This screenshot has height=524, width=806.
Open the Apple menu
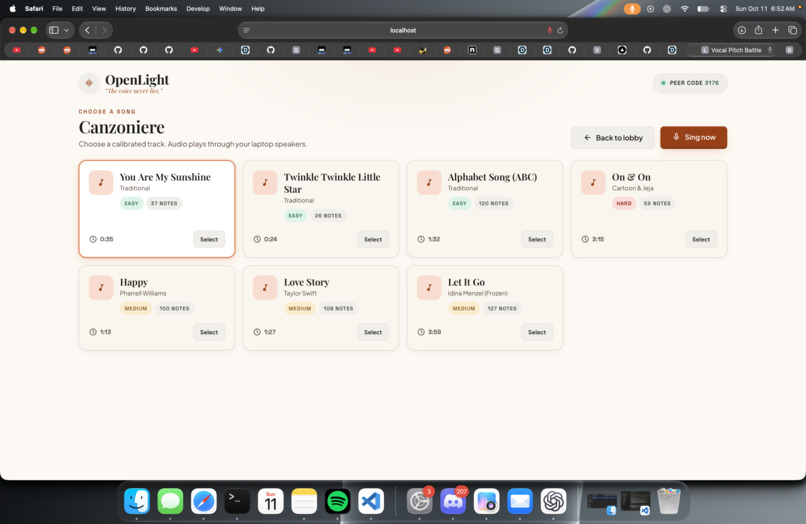tap(12, 9)
